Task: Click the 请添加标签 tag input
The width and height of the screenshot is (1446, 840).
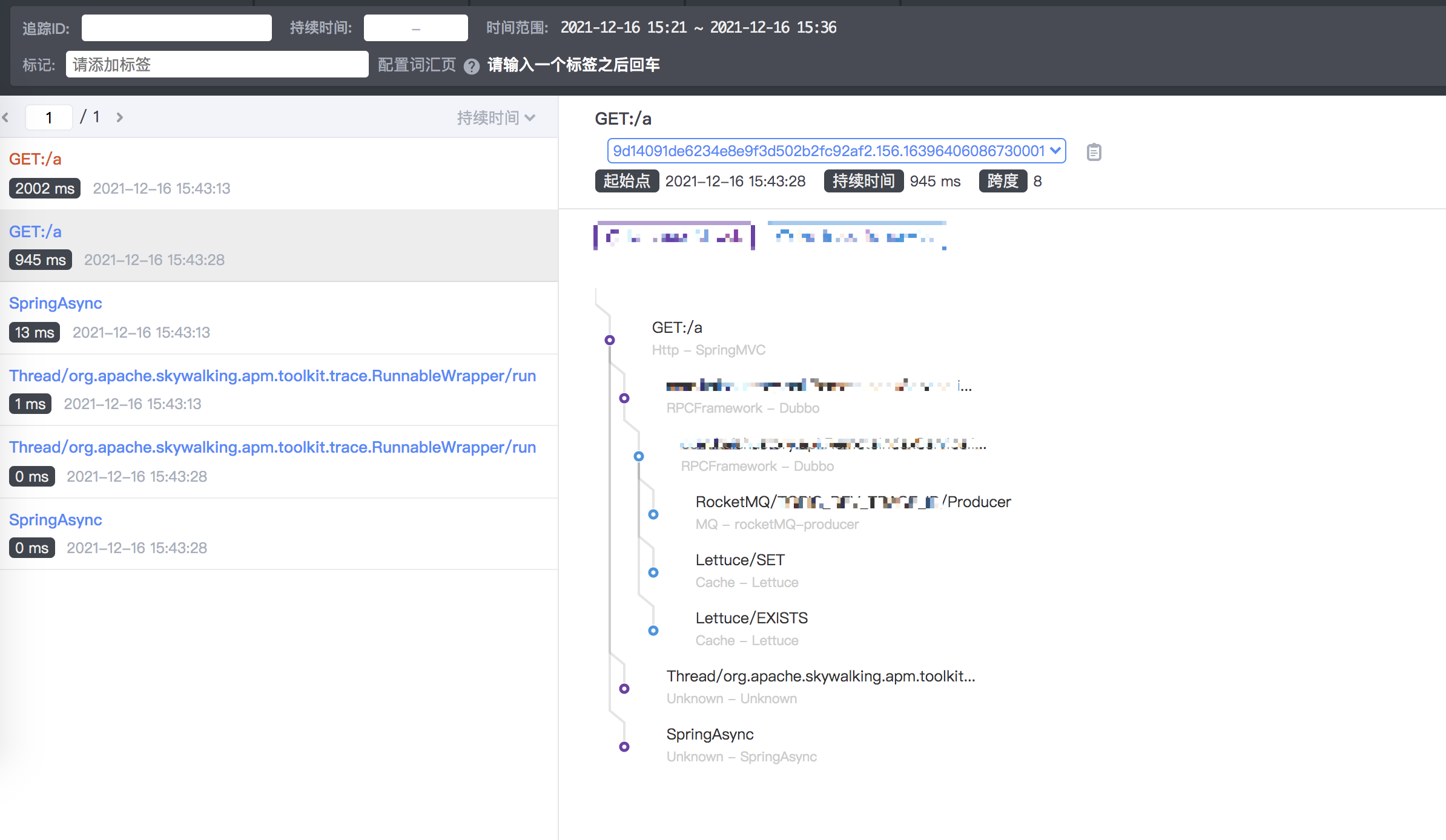Action: (217, 64)
